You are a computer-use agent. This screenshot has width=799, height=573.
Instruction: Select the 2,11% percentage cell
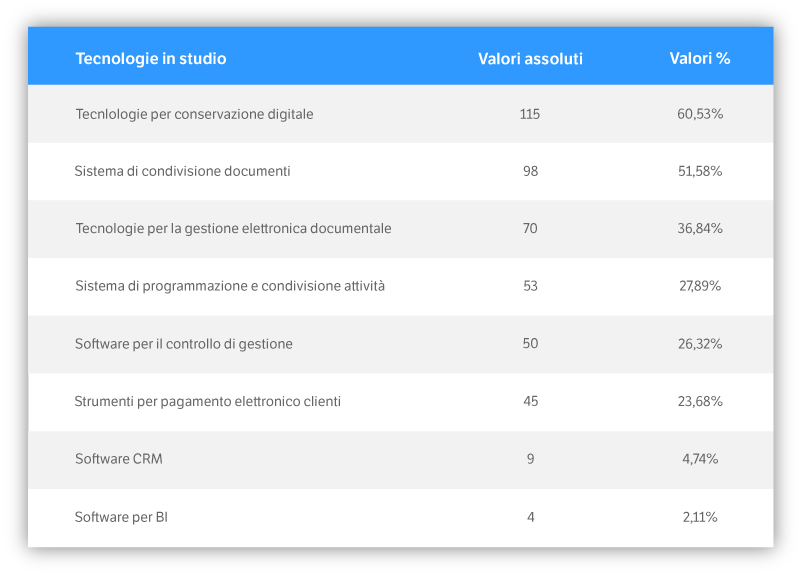[700, 517]
